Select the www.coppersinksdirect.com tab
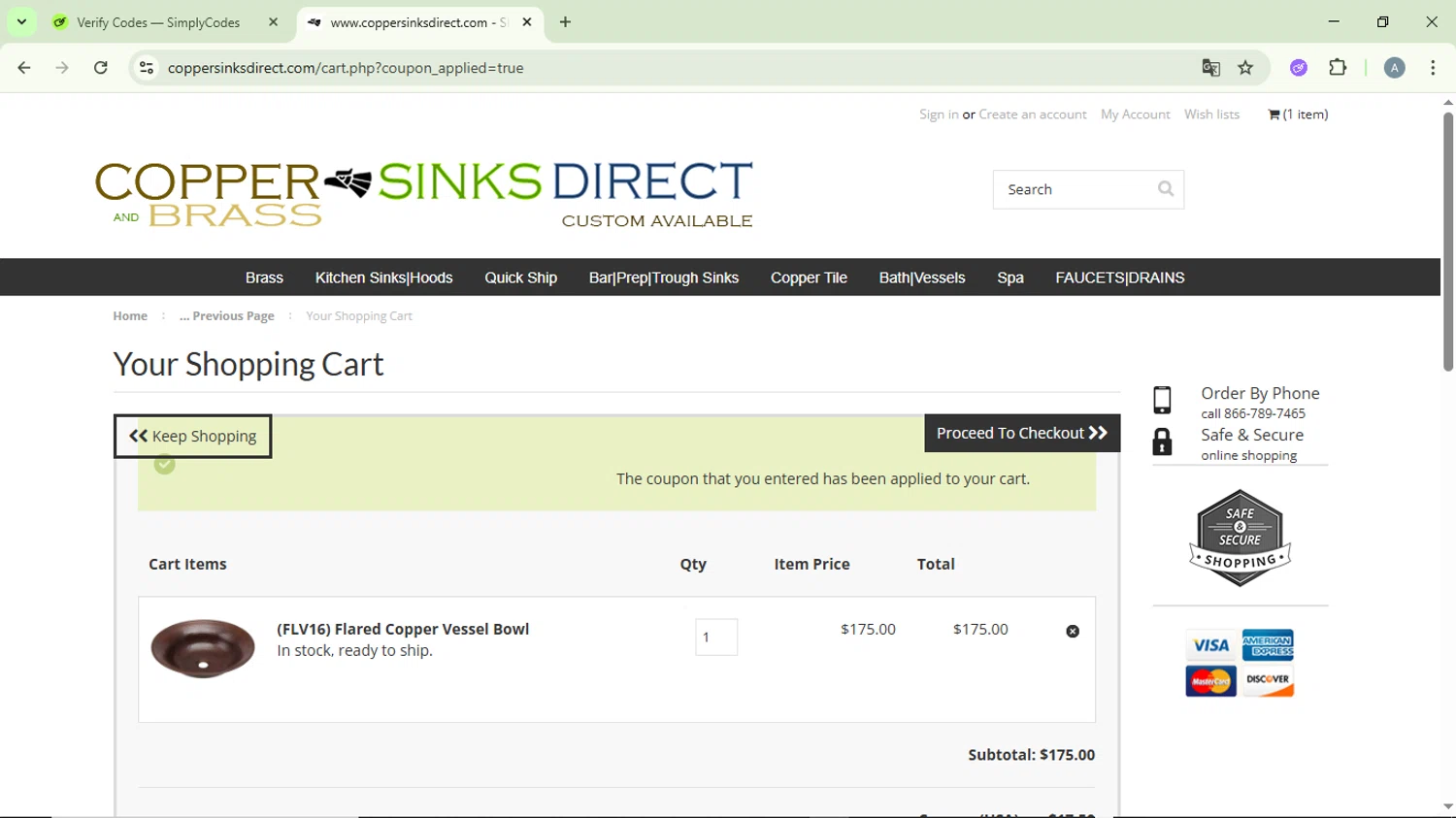The image size is (1456, 818). point(418,22)
